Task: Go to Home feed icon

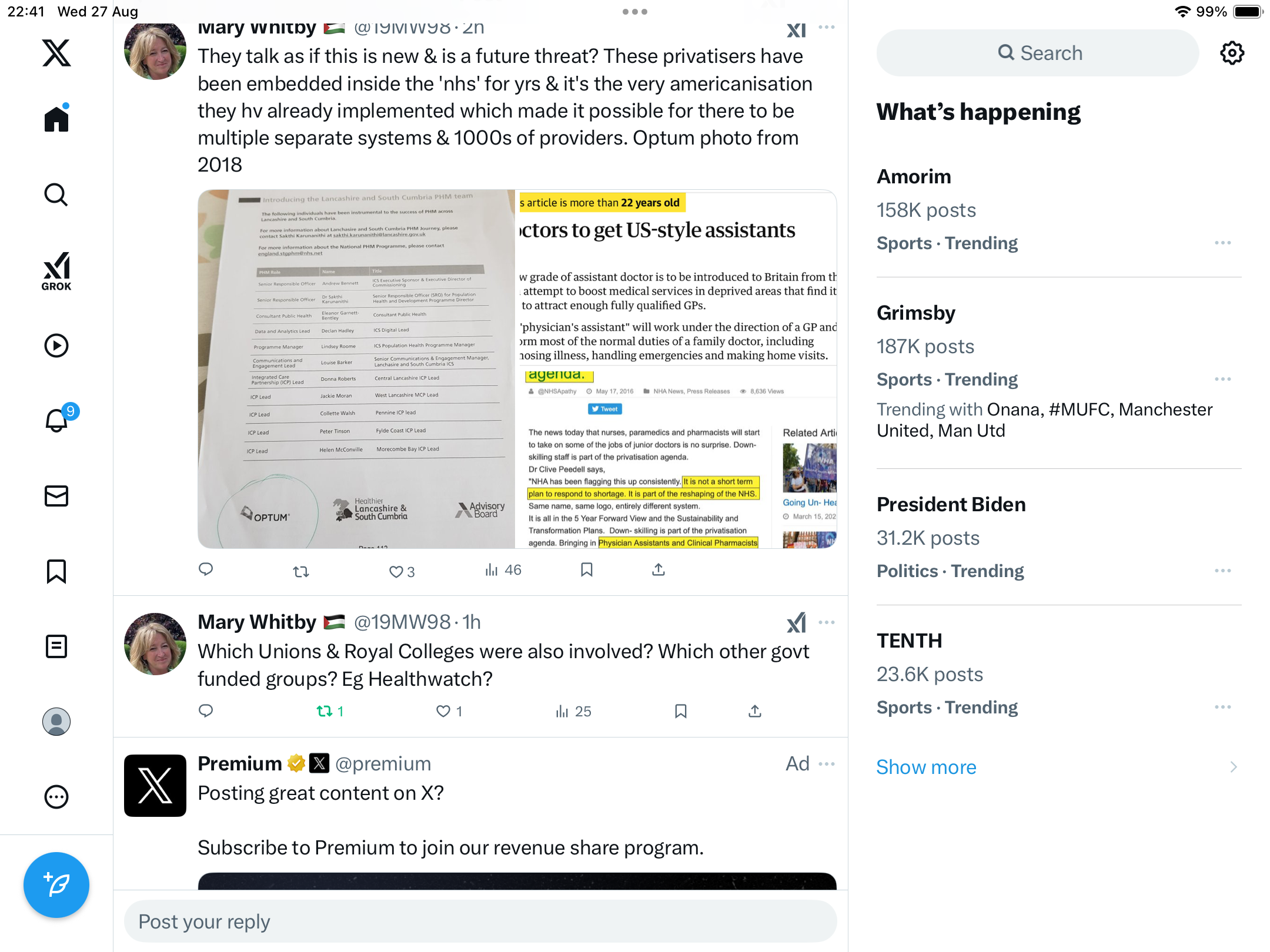Action: 56,118
